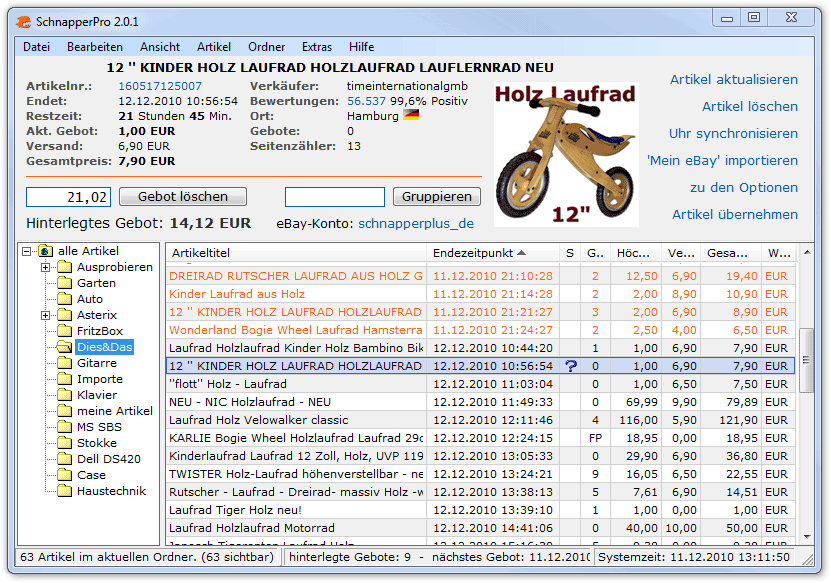Click the bid amount field showing 21,02
831x583 pixels.
pos(68,197)
